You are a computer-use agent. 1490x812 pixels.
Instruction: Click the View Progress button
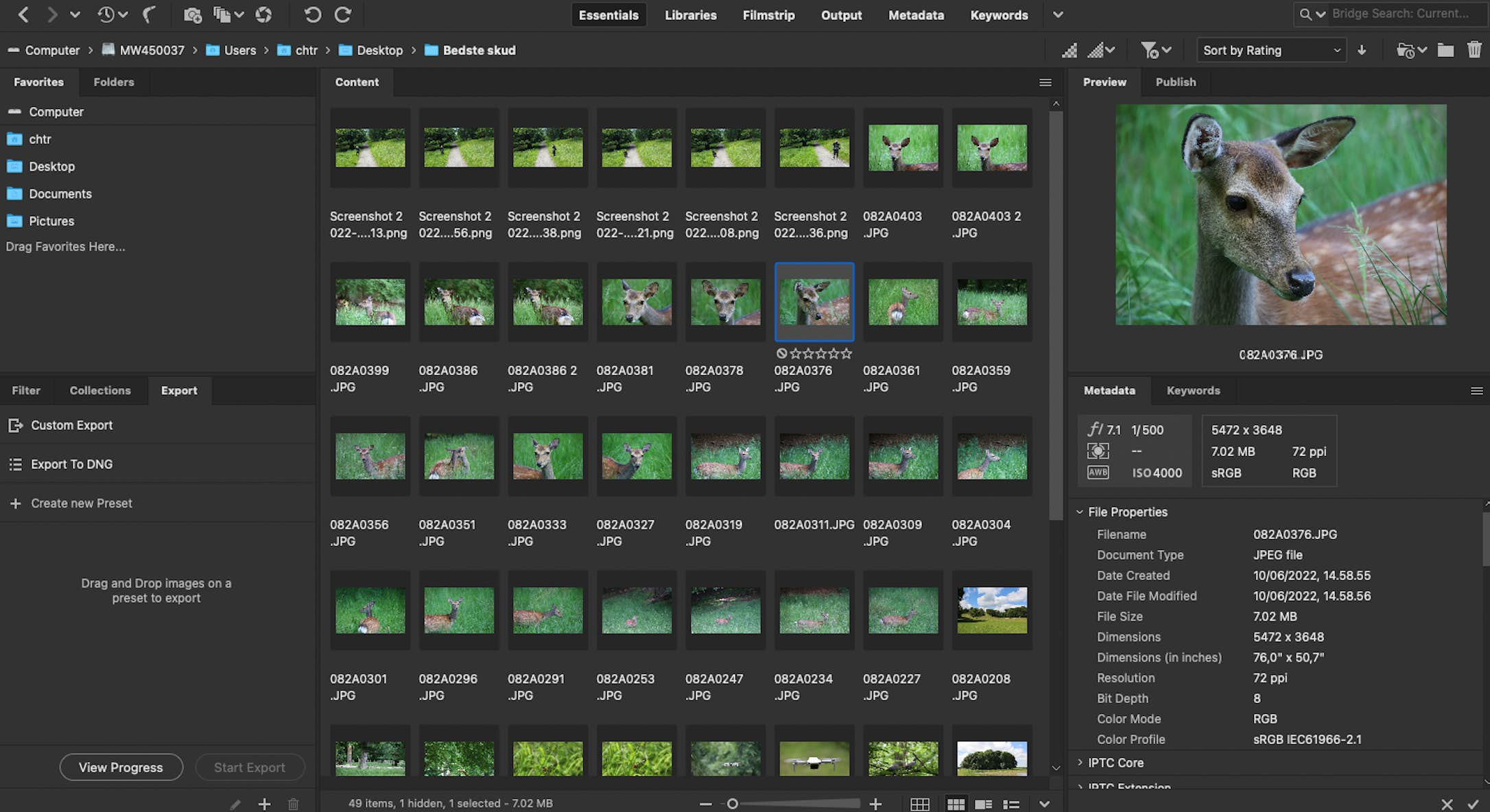coord(120,767)
